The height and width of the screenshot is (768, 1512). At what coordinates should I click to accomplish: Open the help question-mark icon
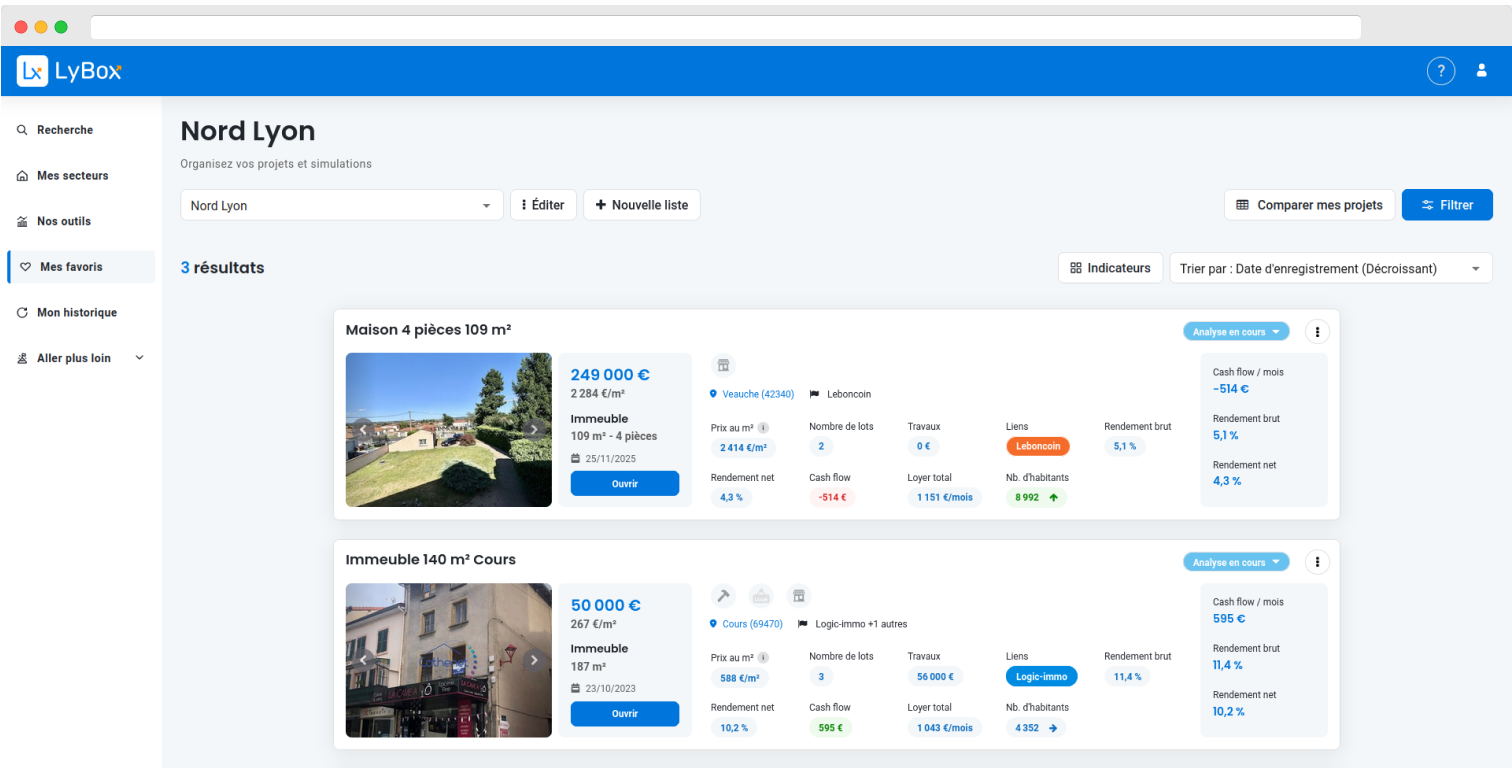tap(1441, 70)
